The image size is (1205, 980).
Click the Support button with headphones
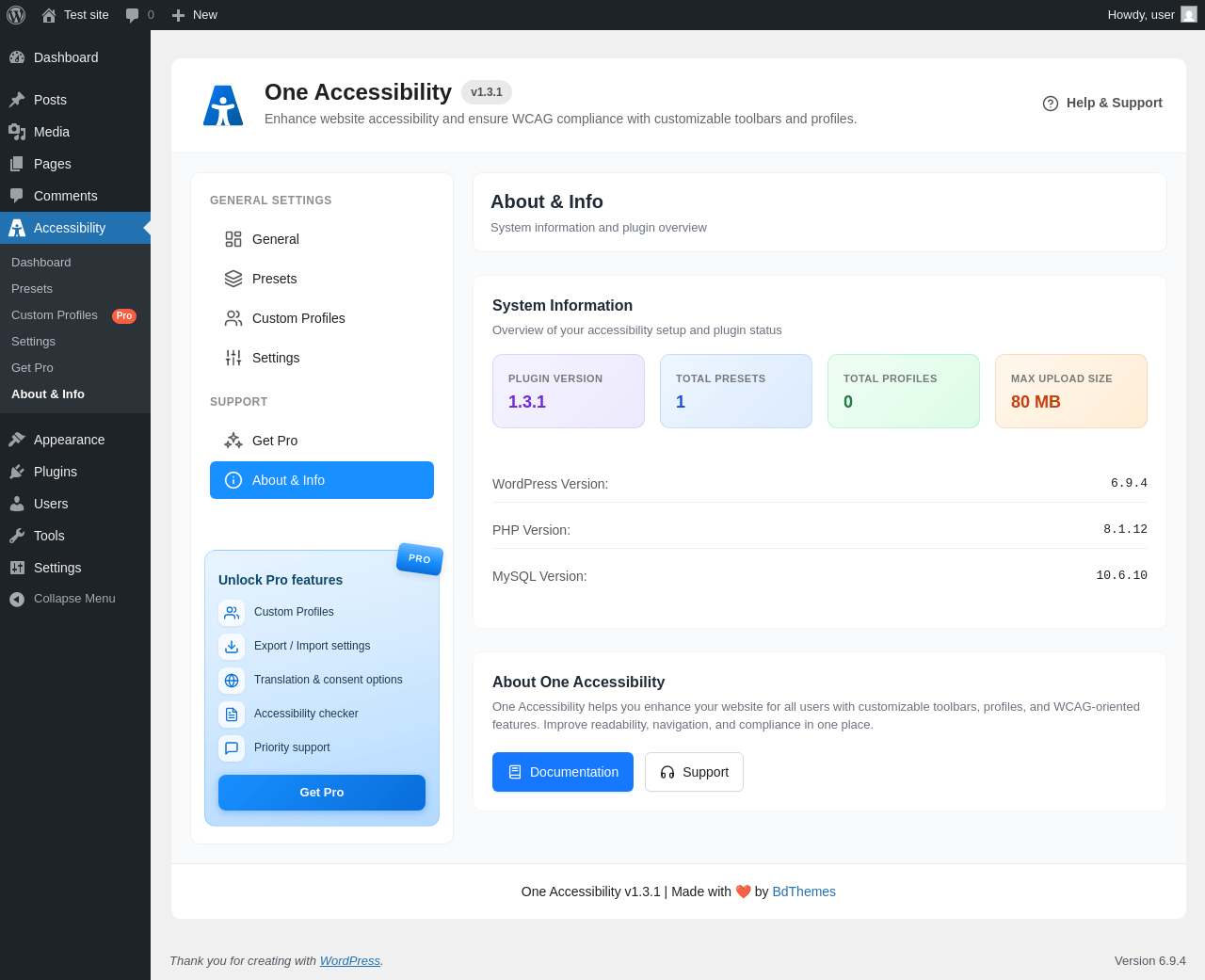pos(694,772)
